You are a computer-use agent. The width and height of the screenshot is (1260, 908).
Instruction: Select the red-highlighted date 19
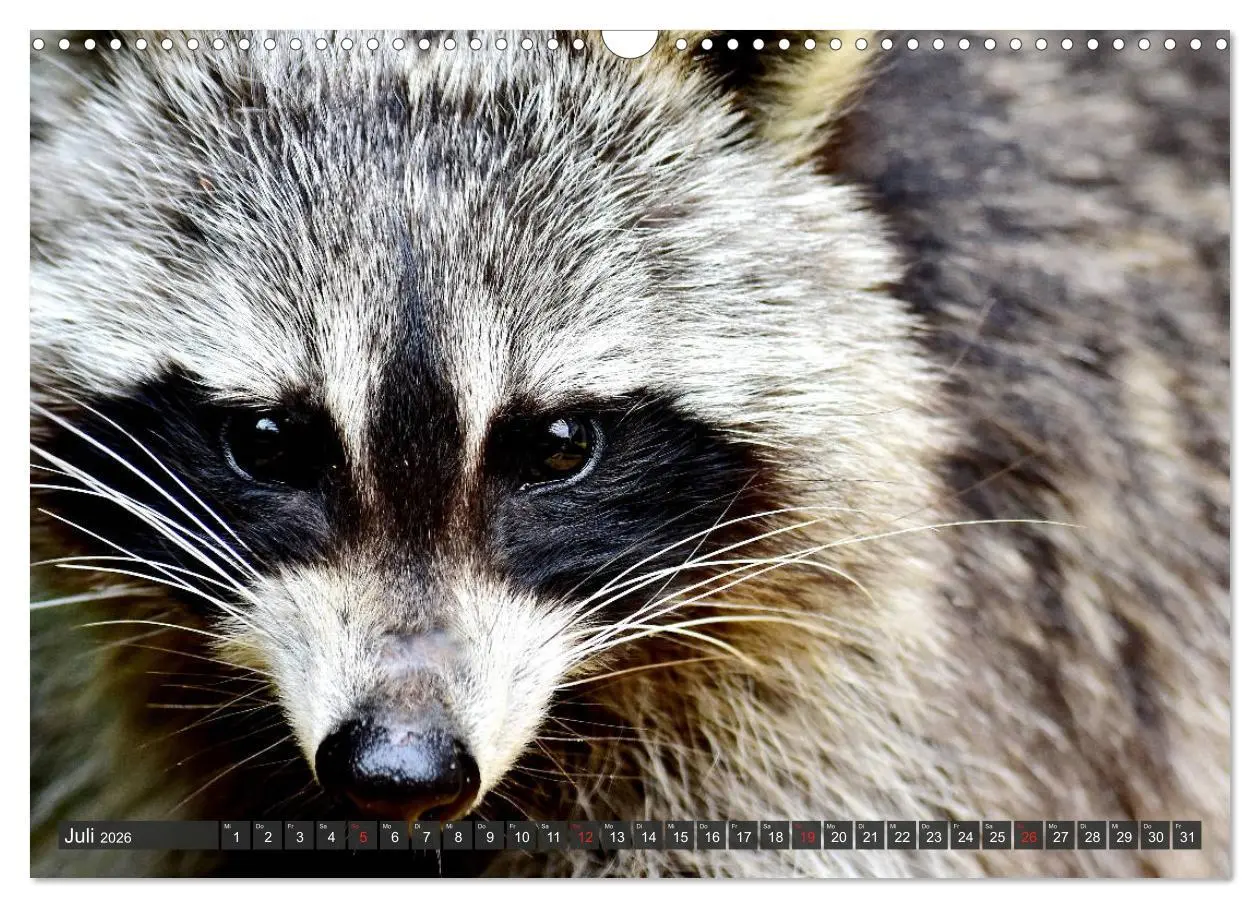(807, 838)
